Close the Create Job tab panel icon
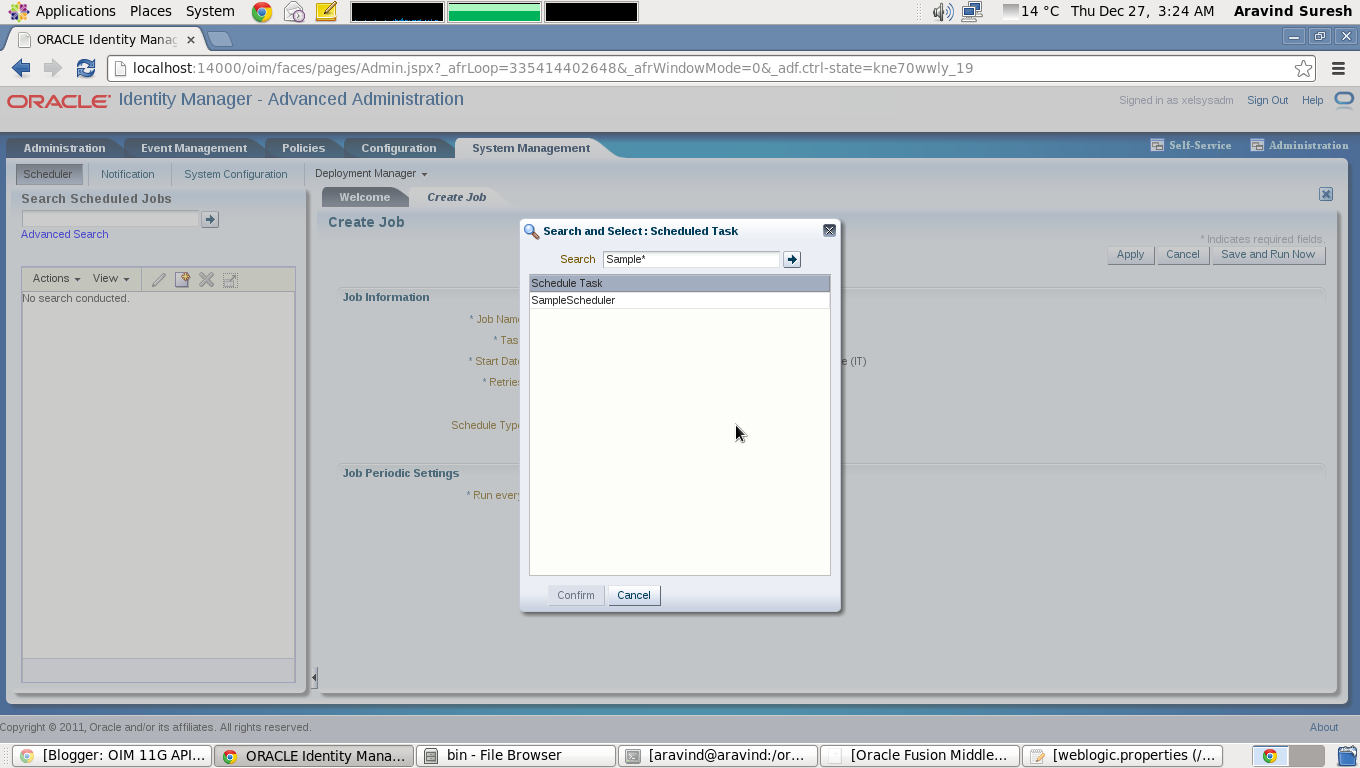 [1326, 195]
